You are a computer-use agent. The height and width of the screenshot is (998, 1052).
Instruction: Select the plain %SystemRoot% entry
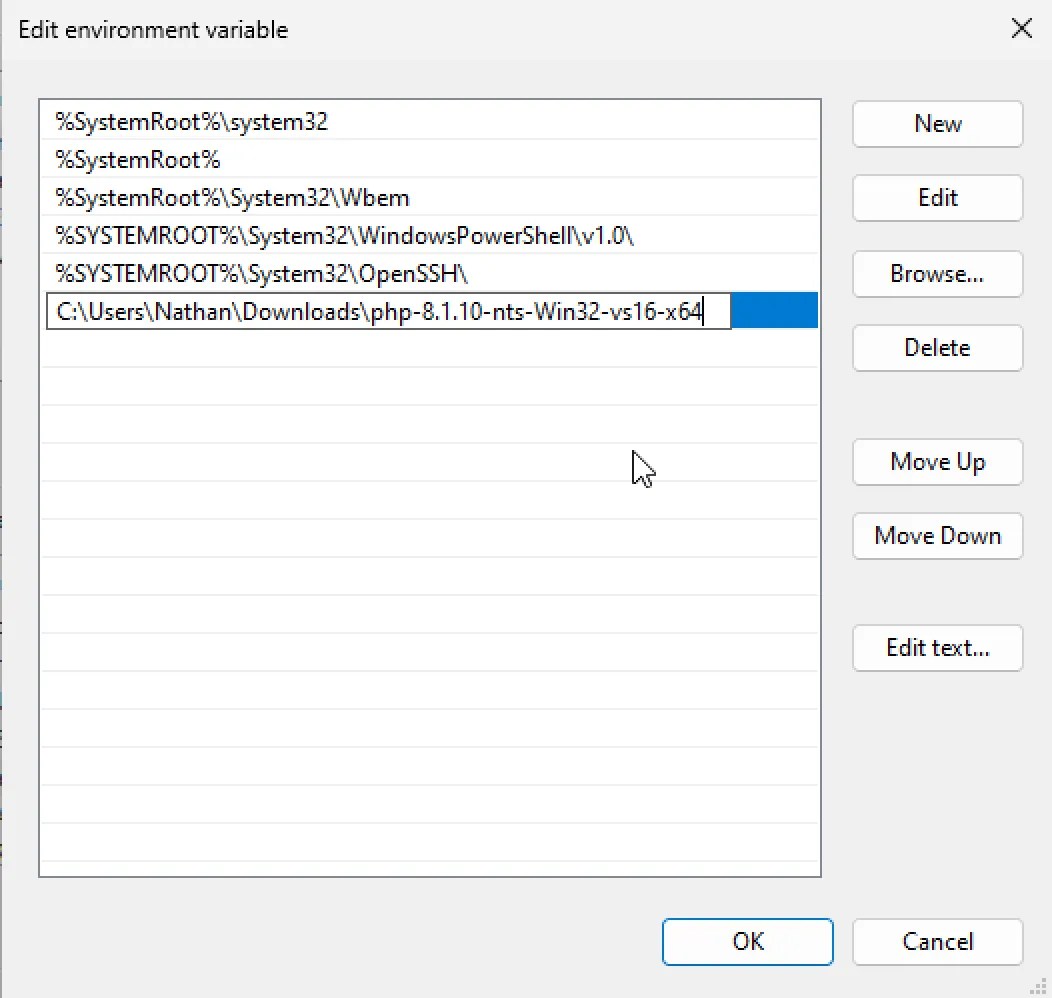click(429, 160)
